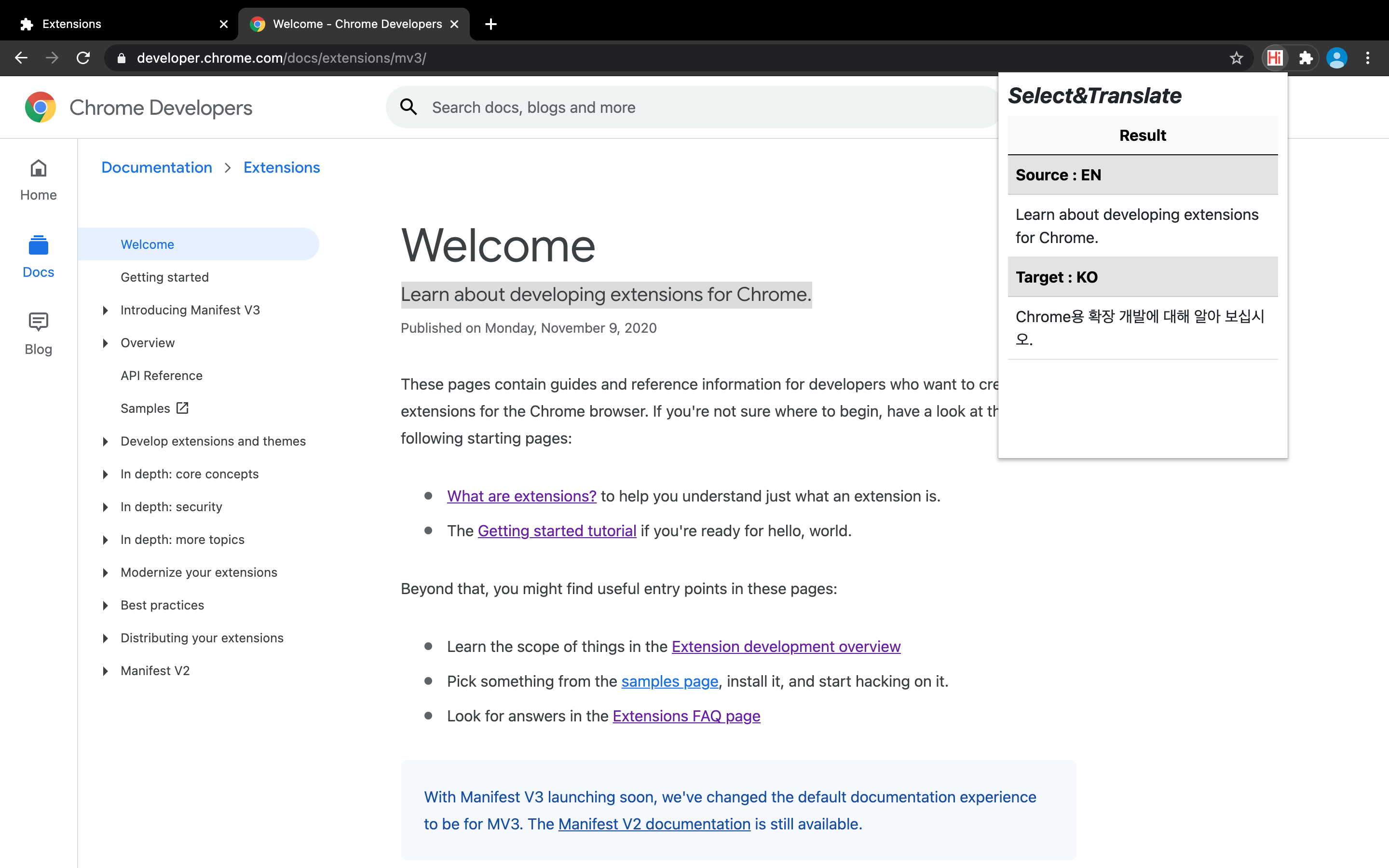The image size is (1389, 868).
Task: Open the Chrome profile avatar menu
Action: (x=1337, y=58)
